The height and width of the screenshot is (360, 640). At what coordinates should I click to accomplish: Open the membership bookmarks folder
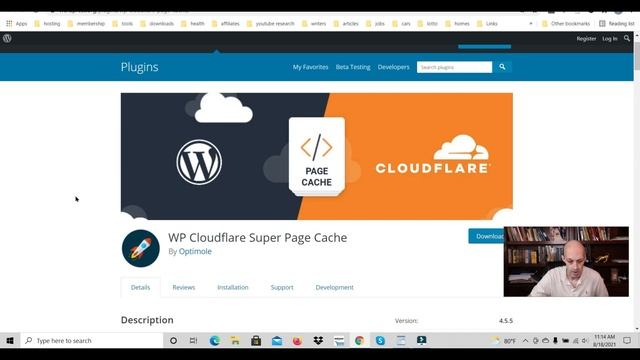pos(86,24)
